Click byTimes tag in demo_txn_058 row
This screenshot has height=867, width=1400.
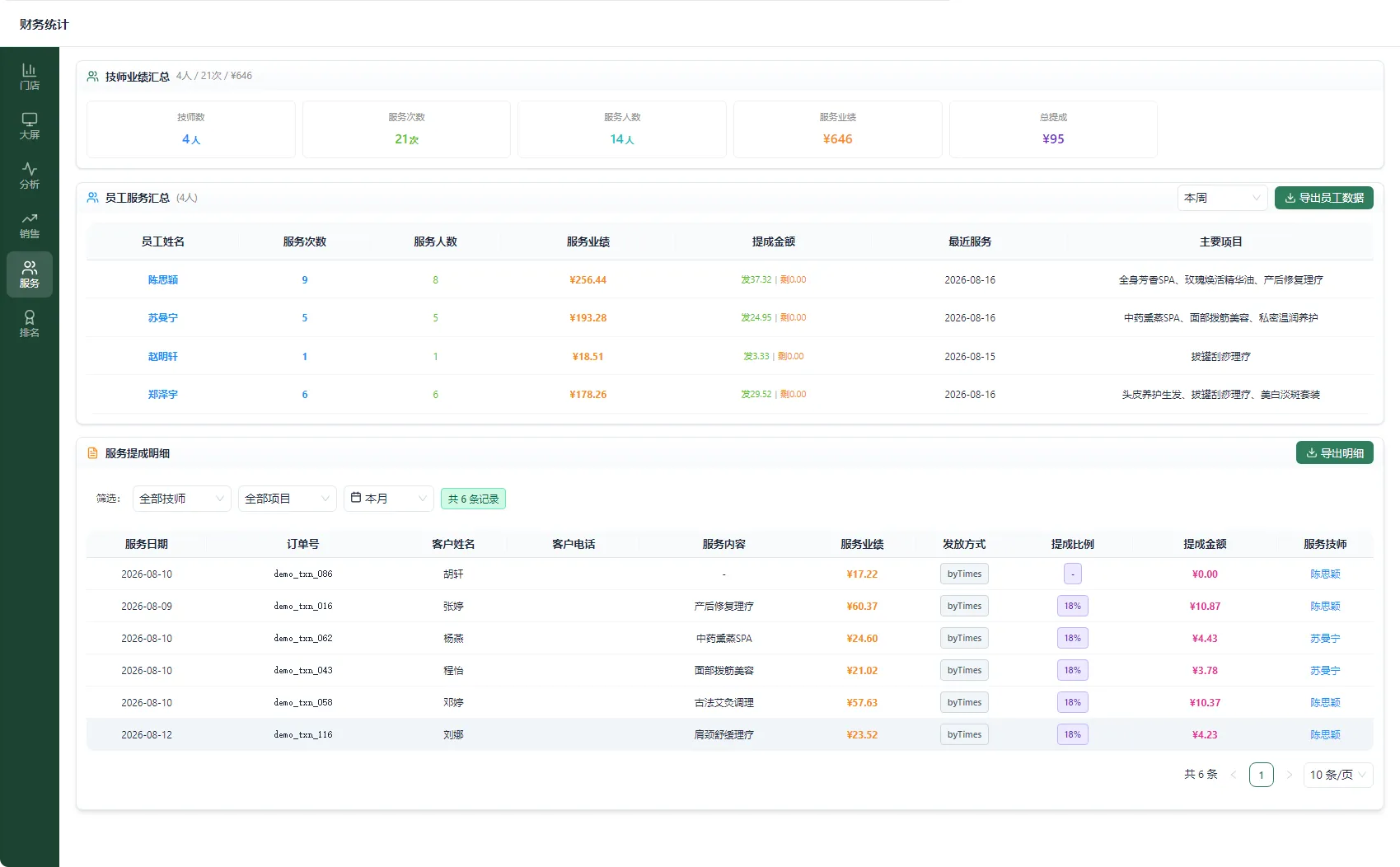tap(964, 703)
